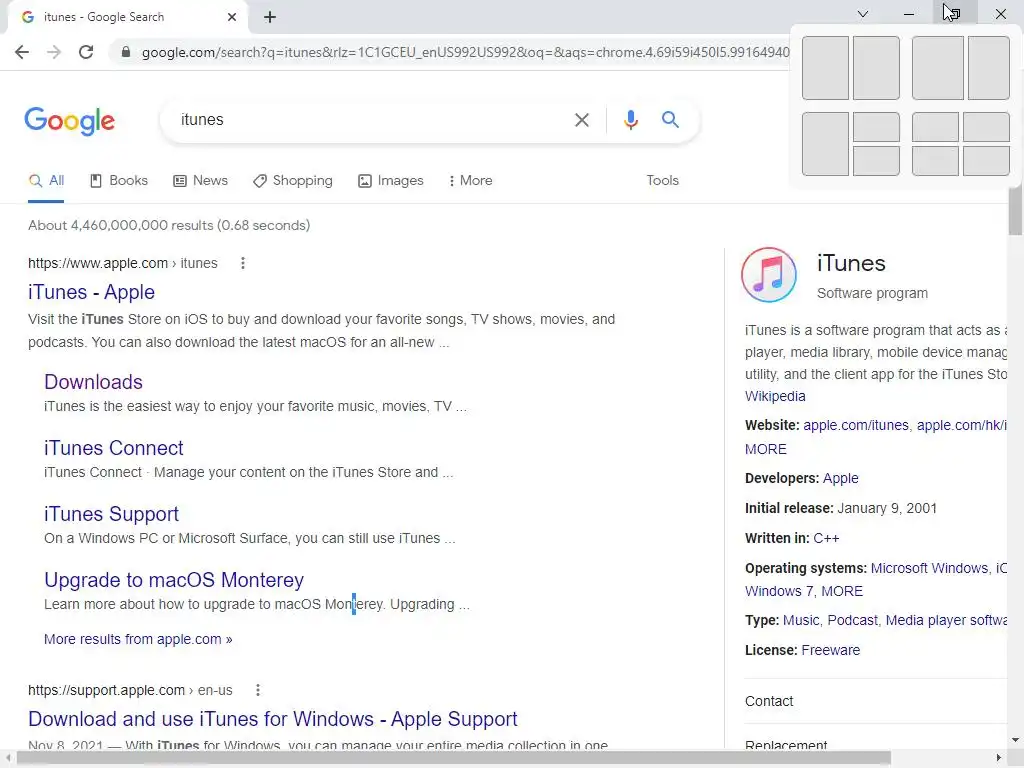Open the Downloads sitelink
The image size is (1024, 768).
coord(93,382)
